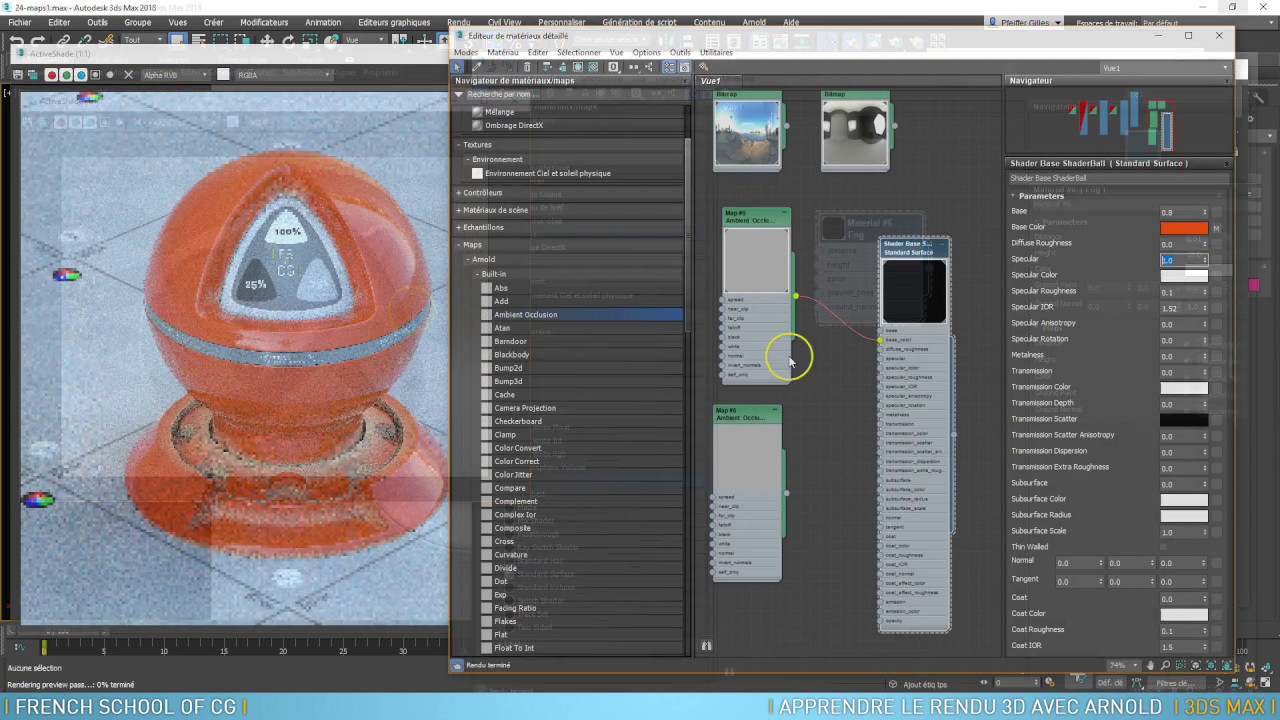
Task: Select the HDRI Bitmap node thumbnail
Action: coord(747,132)
